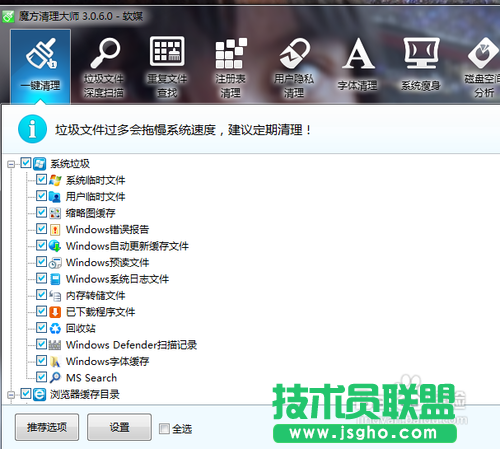This screenshot has height=449, width=500.
Task: Uncheck 内存转储文件 checkbox
Action: click(x=41, y=295)
